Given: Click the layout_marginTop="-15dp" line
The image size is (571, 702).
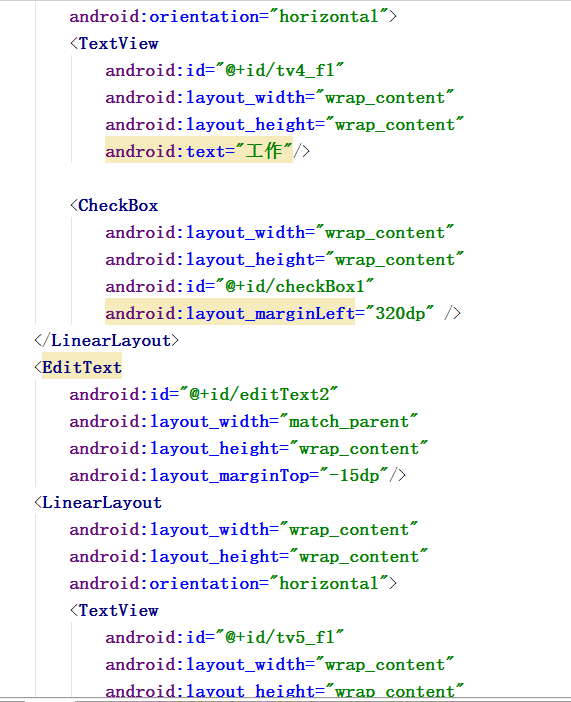Looking at the screenshot, I should pos(237,475).
